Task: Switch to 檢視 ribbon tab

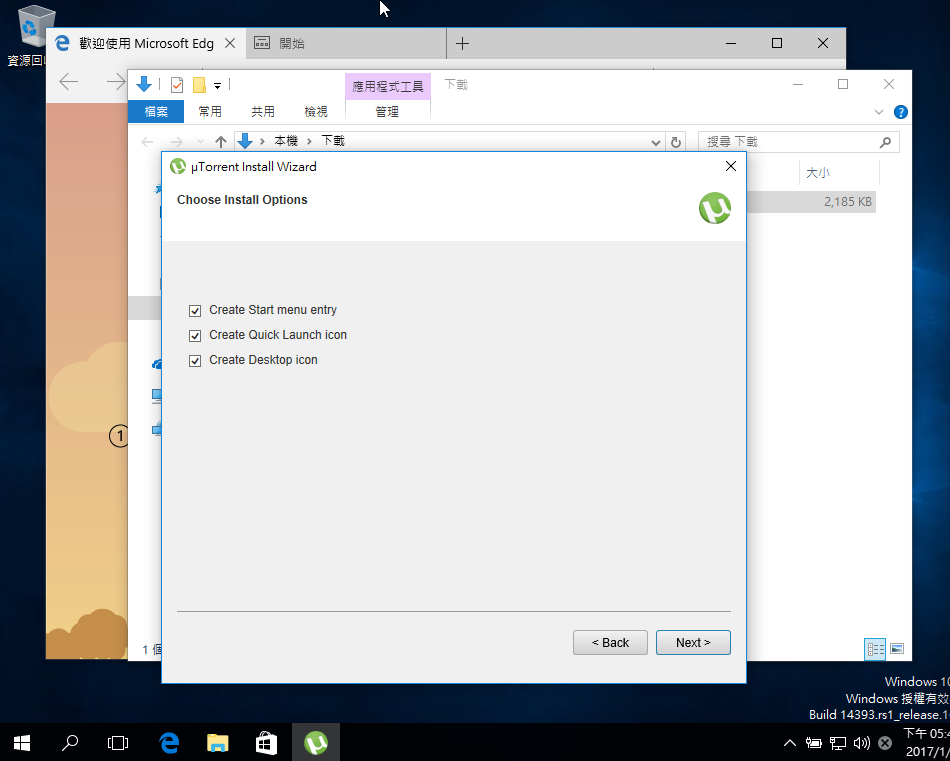Action: click(316, 112)
